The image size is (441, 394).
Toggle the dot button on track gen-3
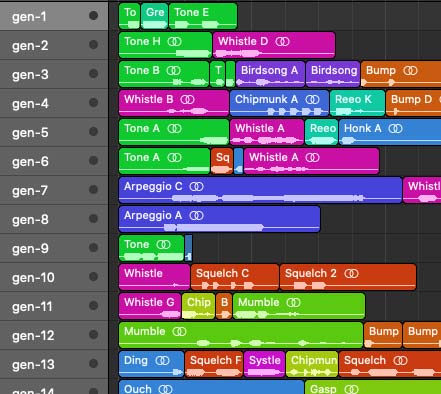(94, 73)
